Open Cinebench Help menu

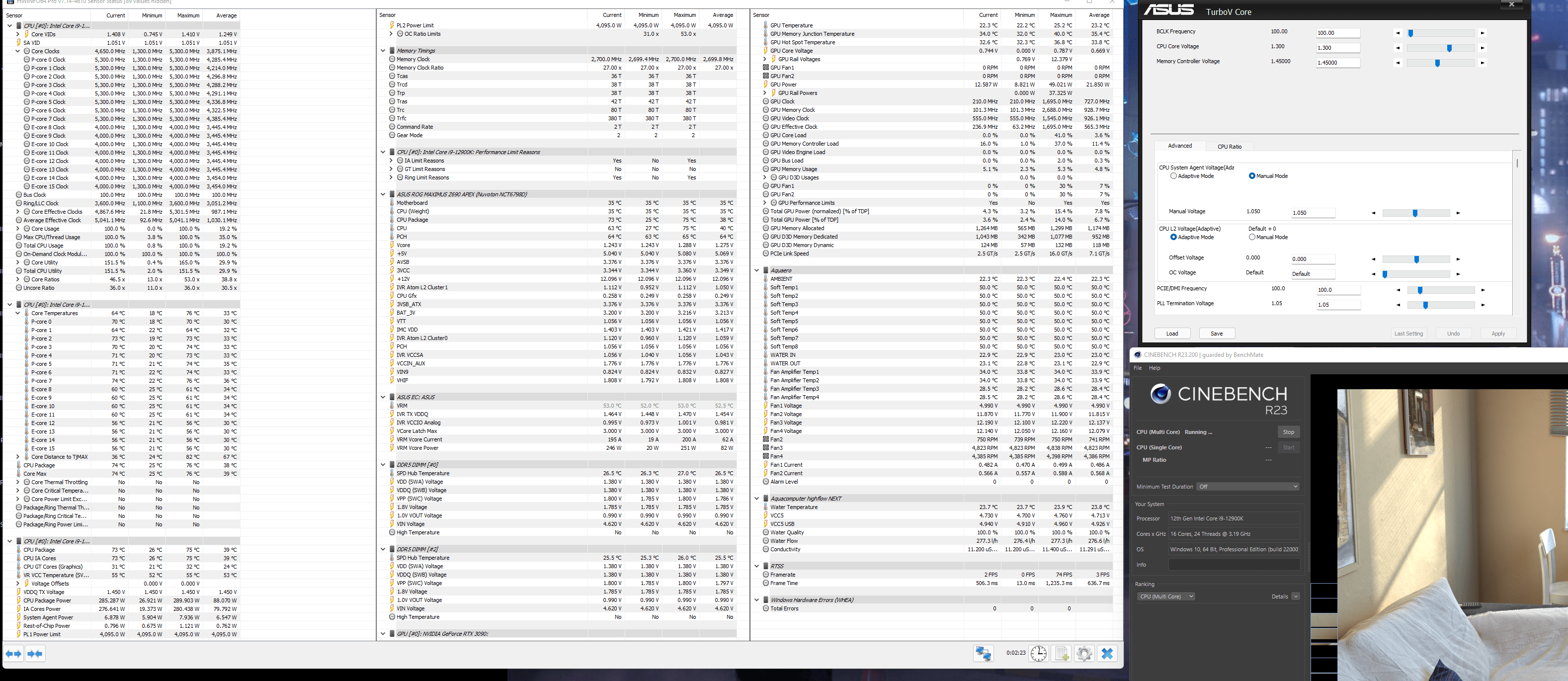[x=1154, y=367]
